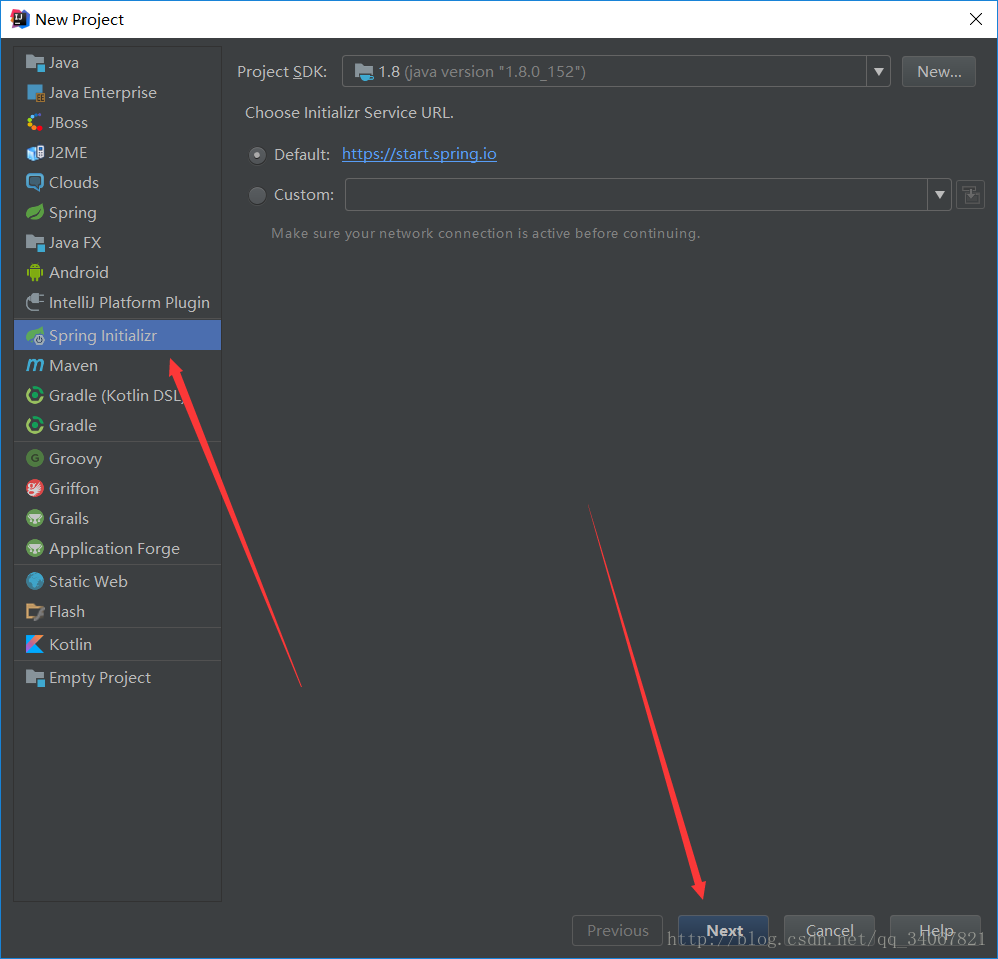Image resolution: width=998 pixels, height=959 pixels.
Task: Click the Static Web globe icon
Action: [x=35, y=582]
